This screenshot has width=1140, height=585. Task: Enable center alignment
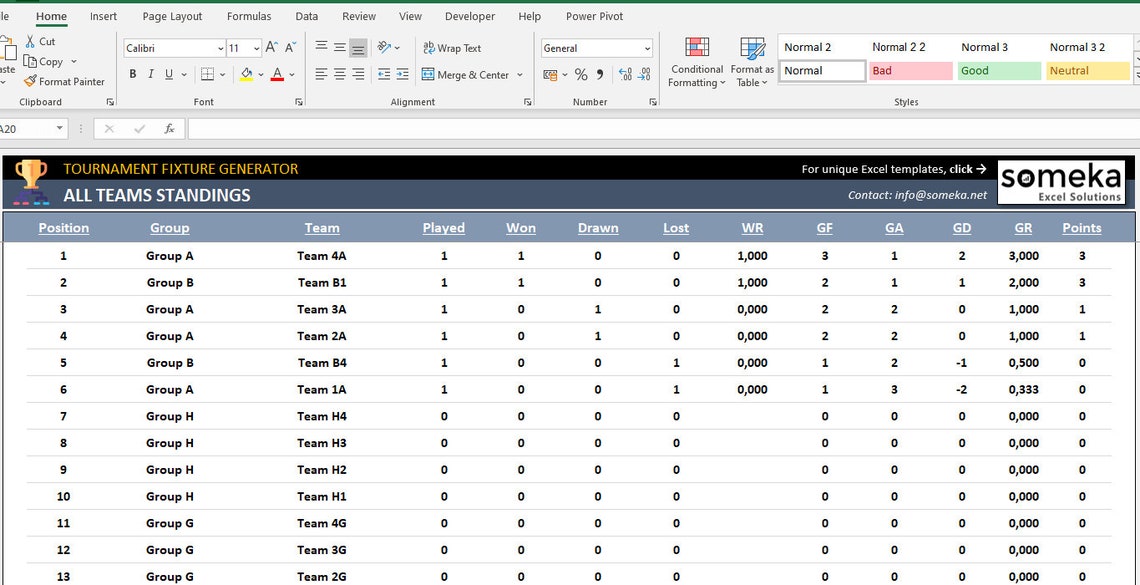(339, 74)
